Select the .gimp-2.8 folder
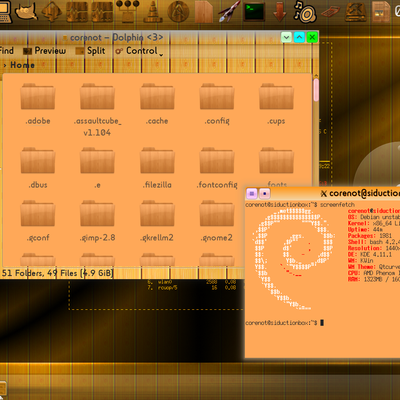The image size is (400, 400). [x=97, y=221]
